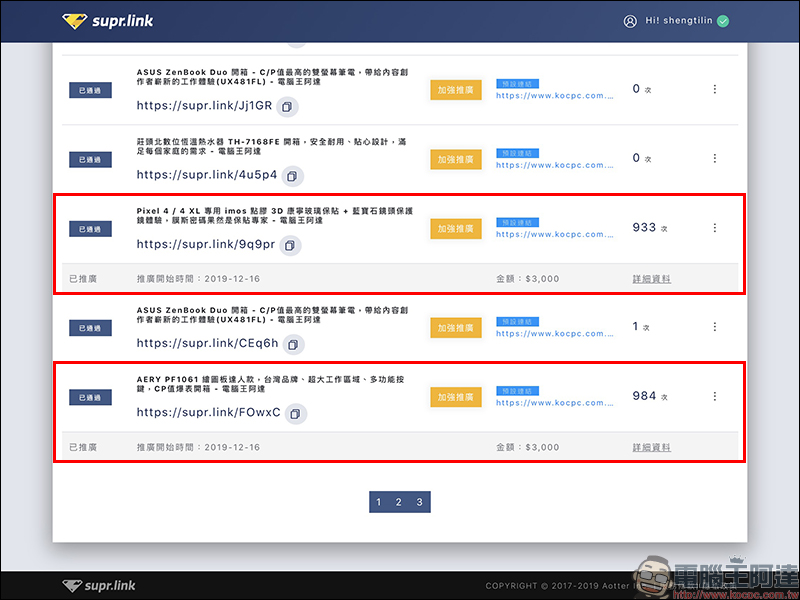Open 詳細資料 for the AERY PF1061 promotion

pos(652,447)
